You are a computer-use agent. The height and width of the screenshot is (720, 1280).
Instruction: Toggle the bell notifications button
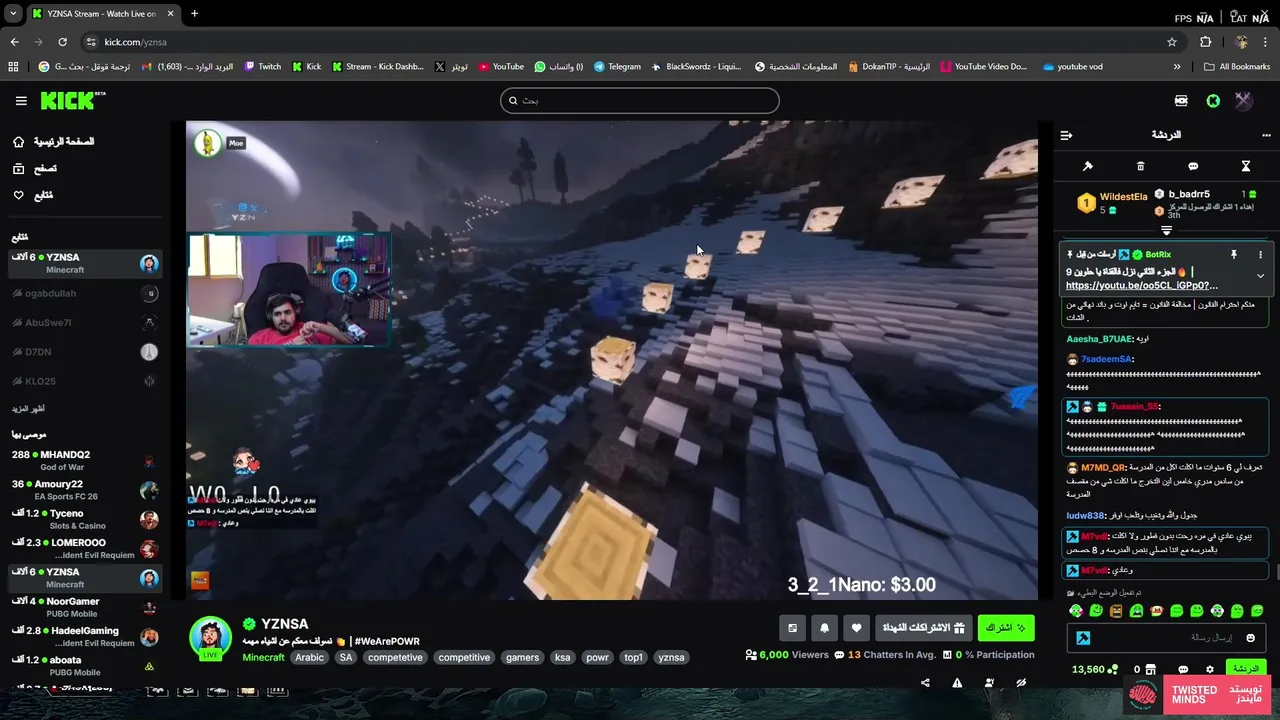tap(824, 628)
